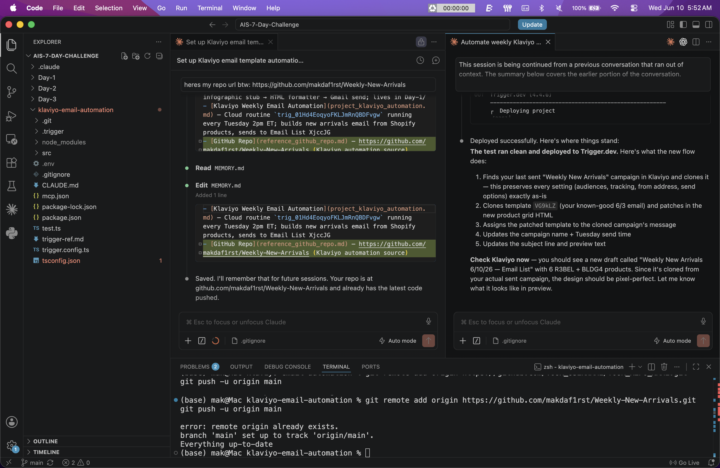Open Run and Debug view
Image resolution: width=720 pixels, height=468 pixels.
click(11, 116)
